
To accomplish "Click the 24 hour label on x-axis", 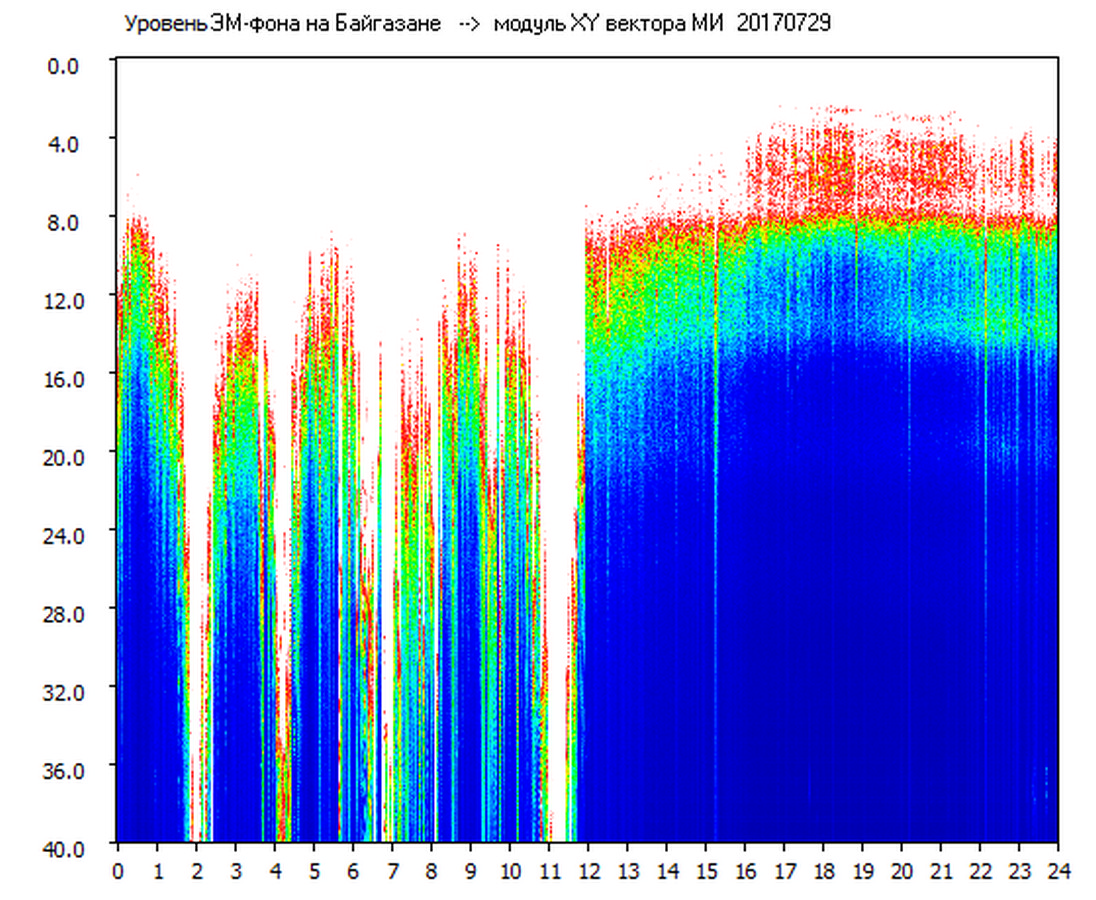I will [1058, 870].
